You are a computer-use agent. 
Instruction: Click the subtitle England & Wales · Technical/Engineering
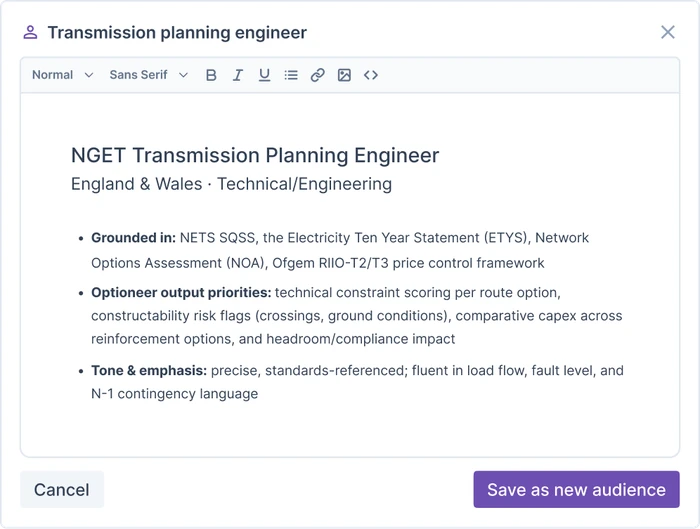tap(231, 184)
